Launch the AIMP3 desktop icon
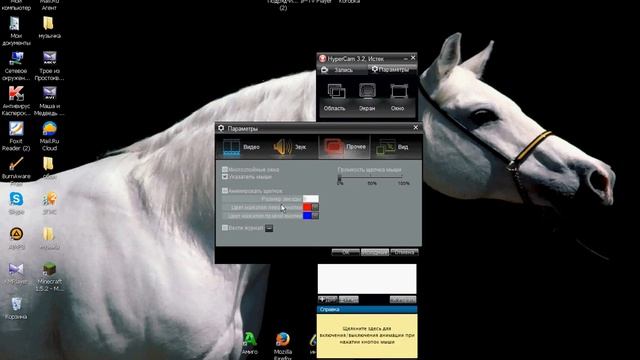 pyautogui.click(x=16, y=238)
